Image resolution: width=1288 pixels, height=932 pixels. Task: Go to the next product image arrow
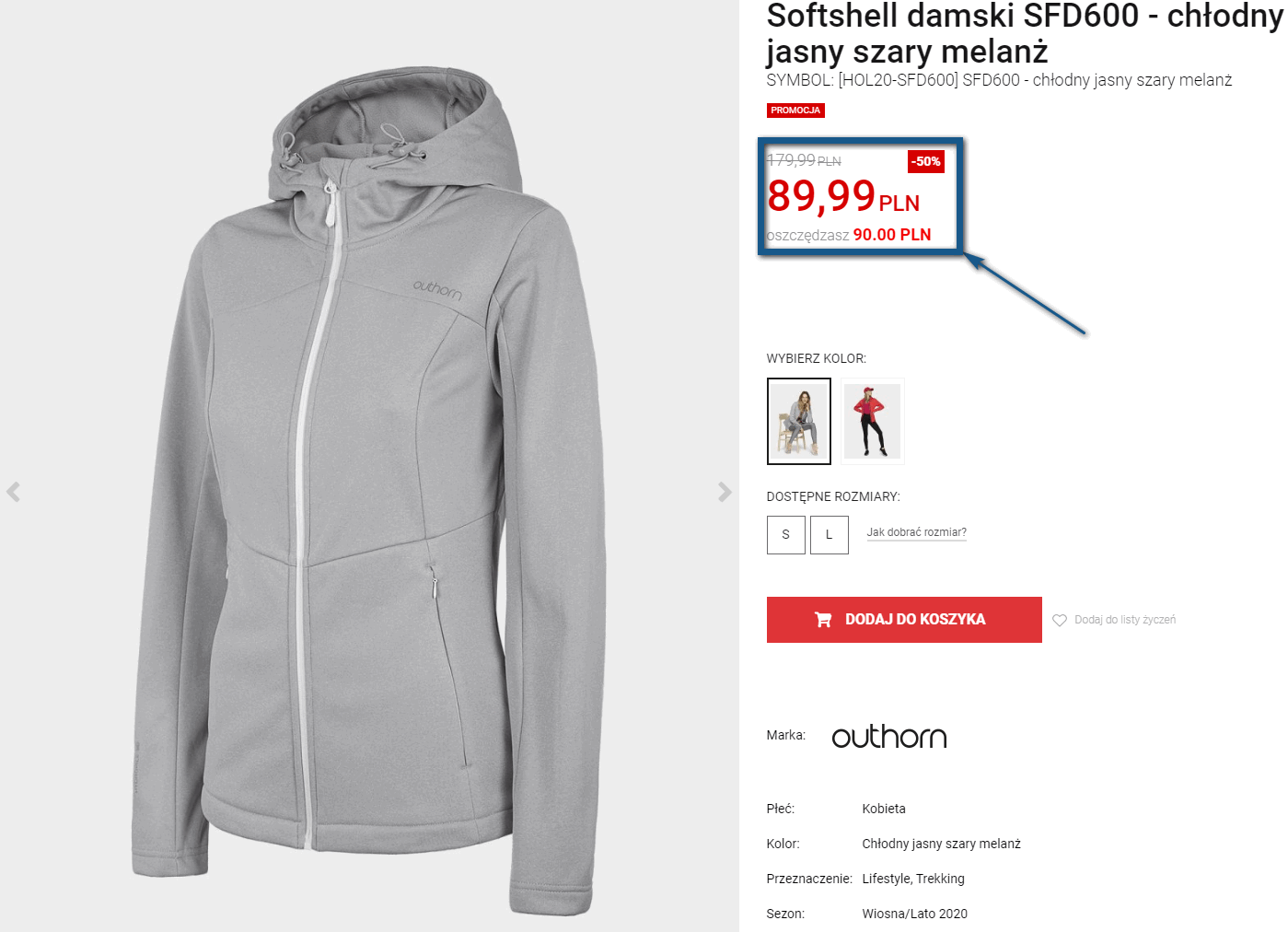click(x=725, y=492)
